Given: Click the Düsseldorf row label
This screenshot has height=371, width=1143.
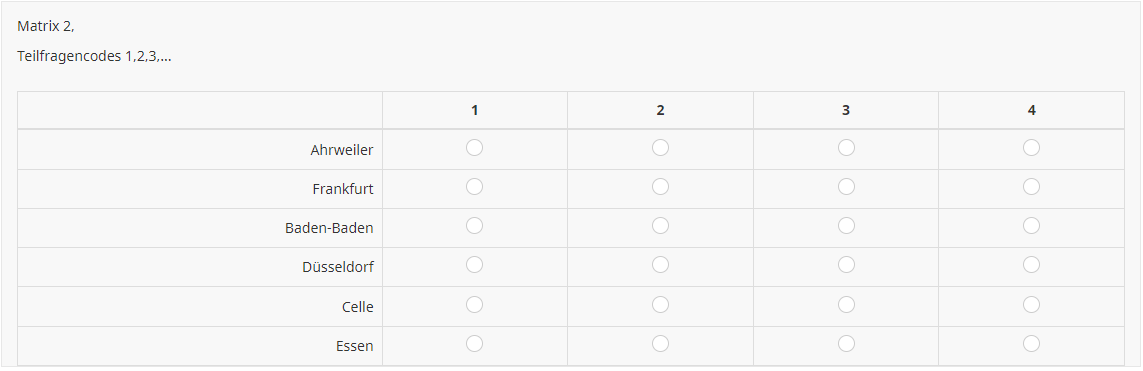Looking at the screenshot, I should coord(338,267).
